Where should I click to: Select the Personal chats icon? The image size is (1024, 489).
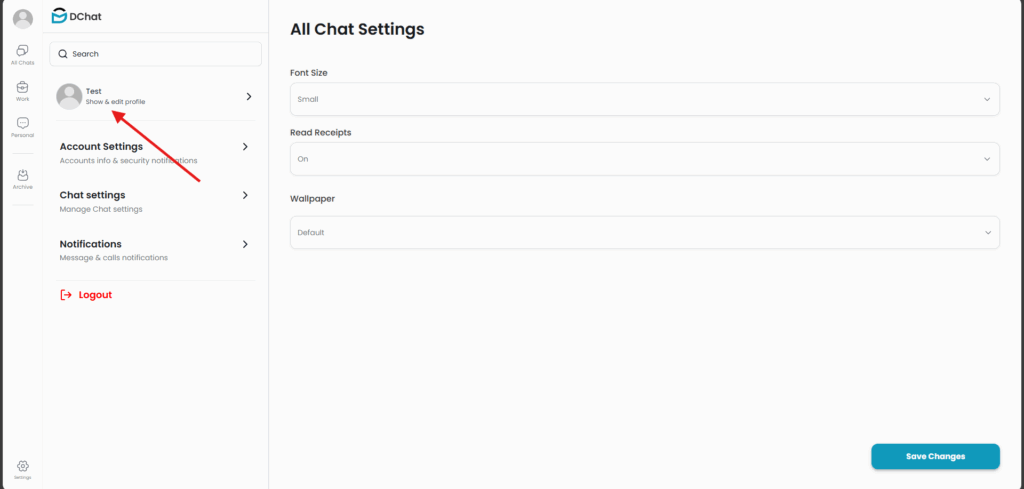(x=22, y=126)
